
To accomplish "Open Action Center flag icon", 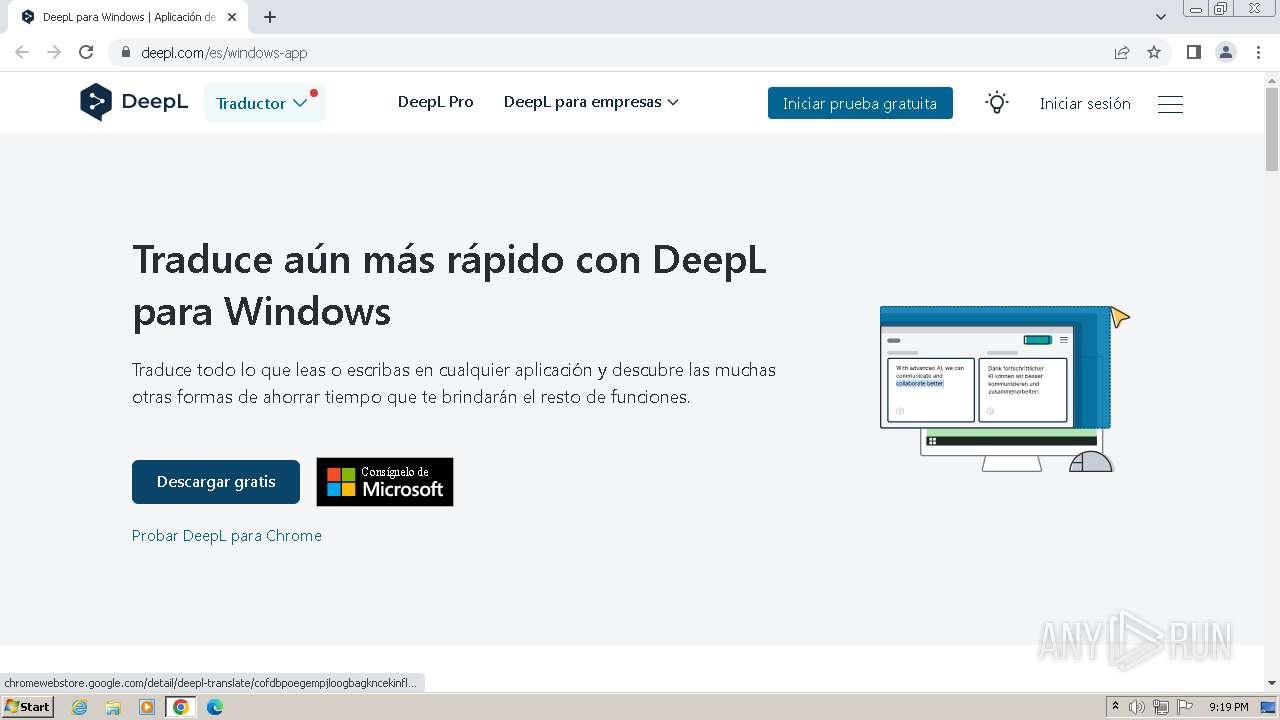I will 1185,707.
